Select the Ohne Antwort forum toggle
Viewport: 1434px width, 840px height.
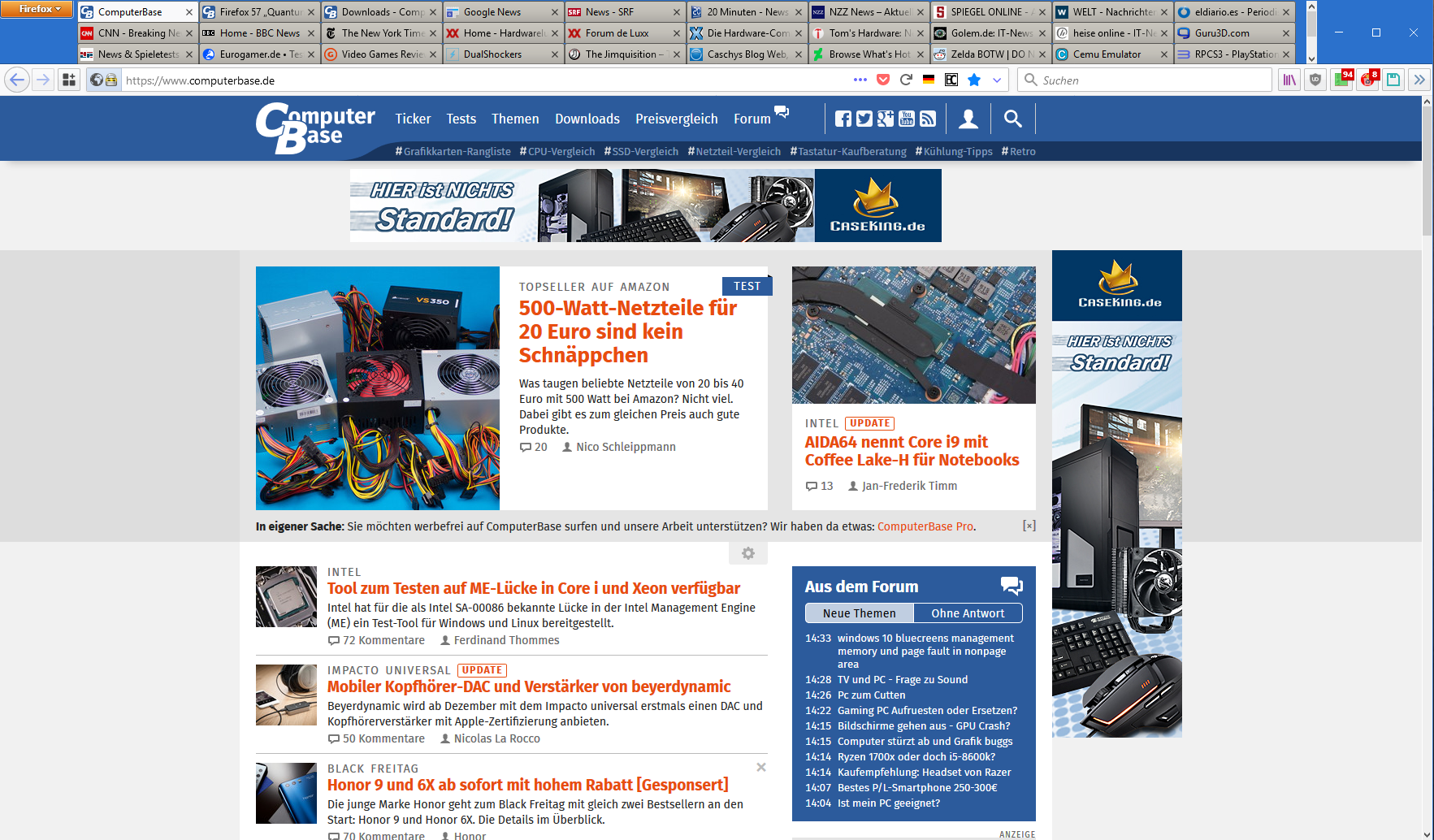pyautogui.click(x=968, y=613)
